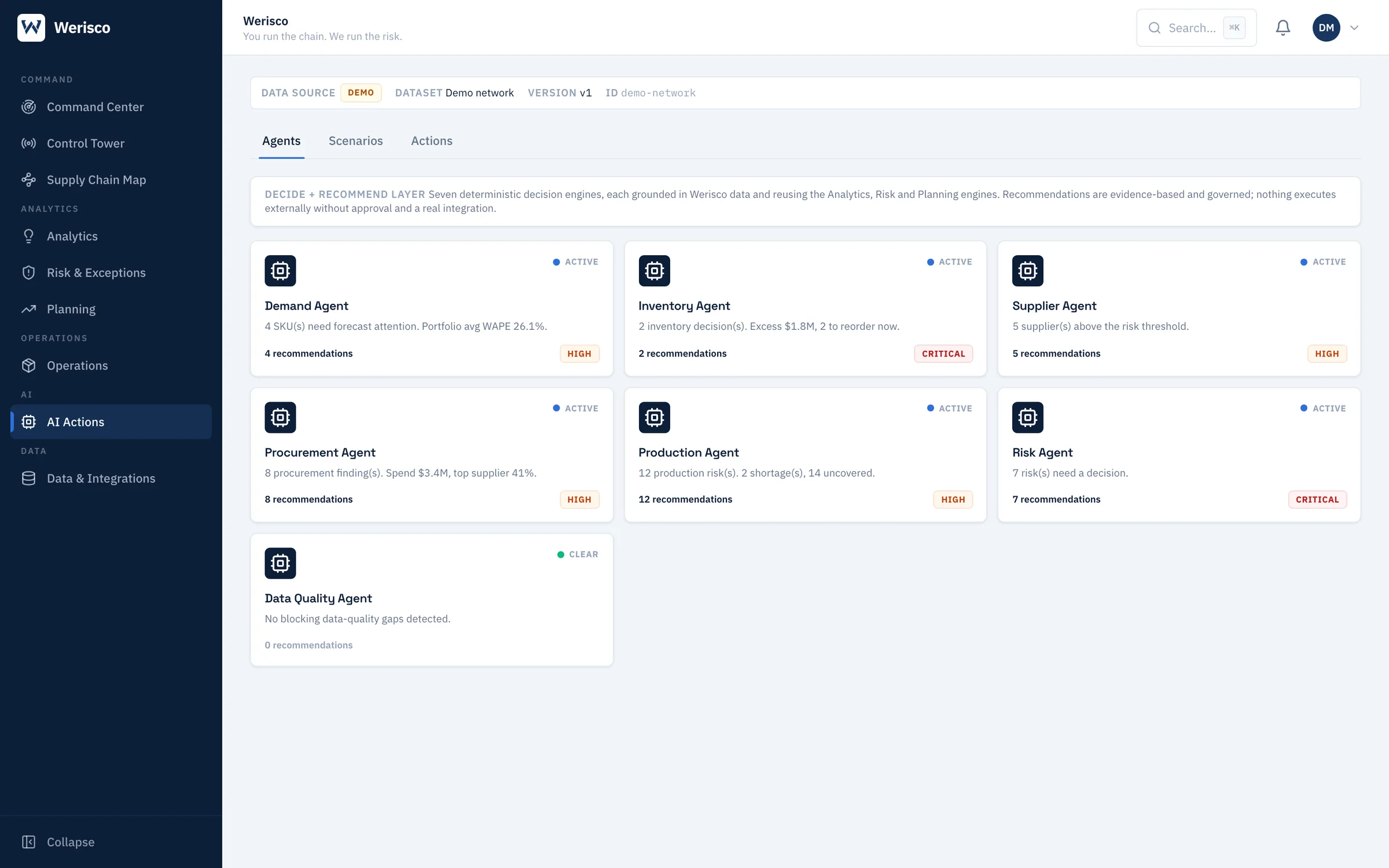This screenshot has height=868, width=1389.
Task: Click the AI Actions chip icon
Action: click(28, 422)
